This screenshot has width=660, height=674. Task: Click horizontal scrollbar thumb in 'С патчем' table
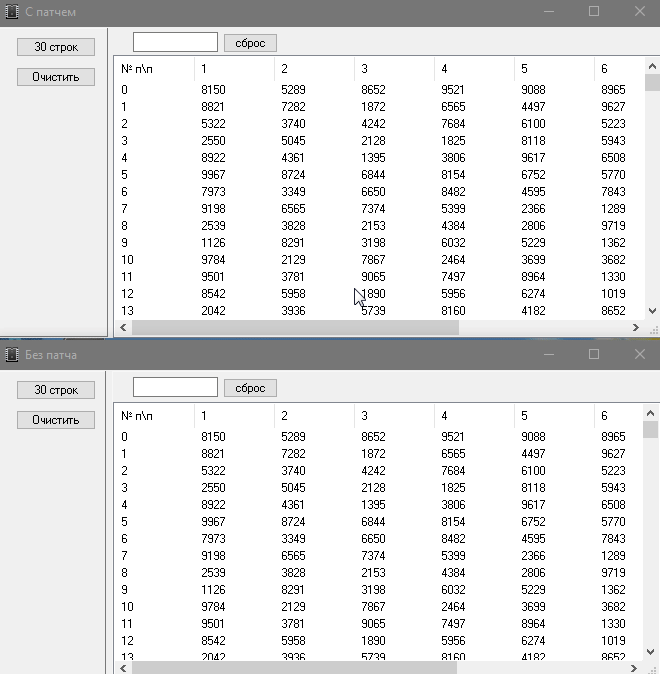click(295, 328)
